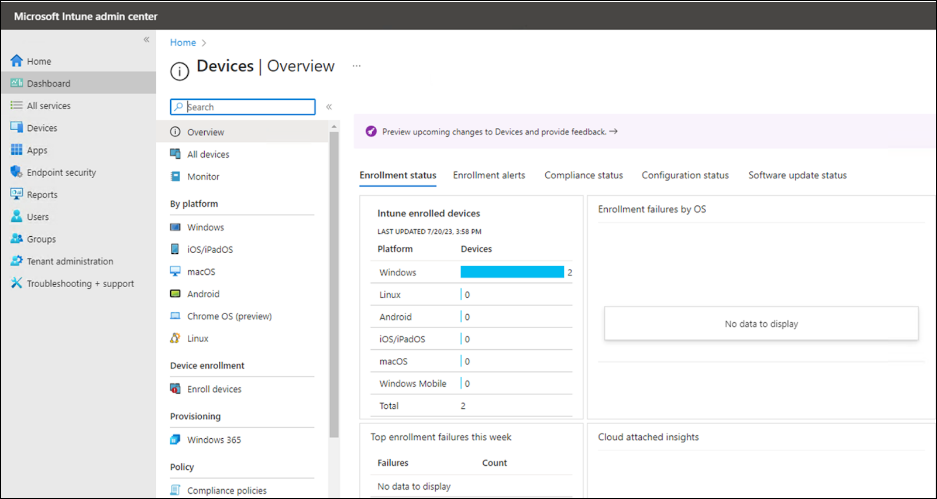Click the Home icon in left navigation
The image size is (937, 499).
point(16,61)
